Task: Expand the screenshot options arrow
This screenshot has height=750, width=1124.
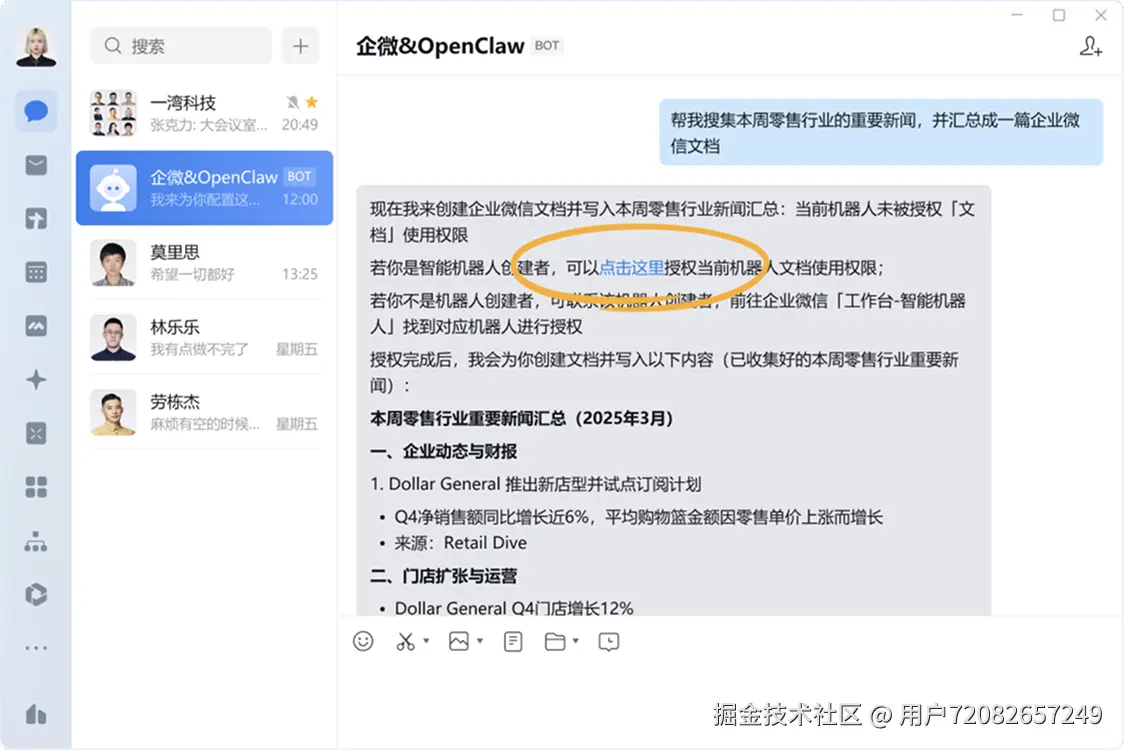Action: tap(426, 640)
